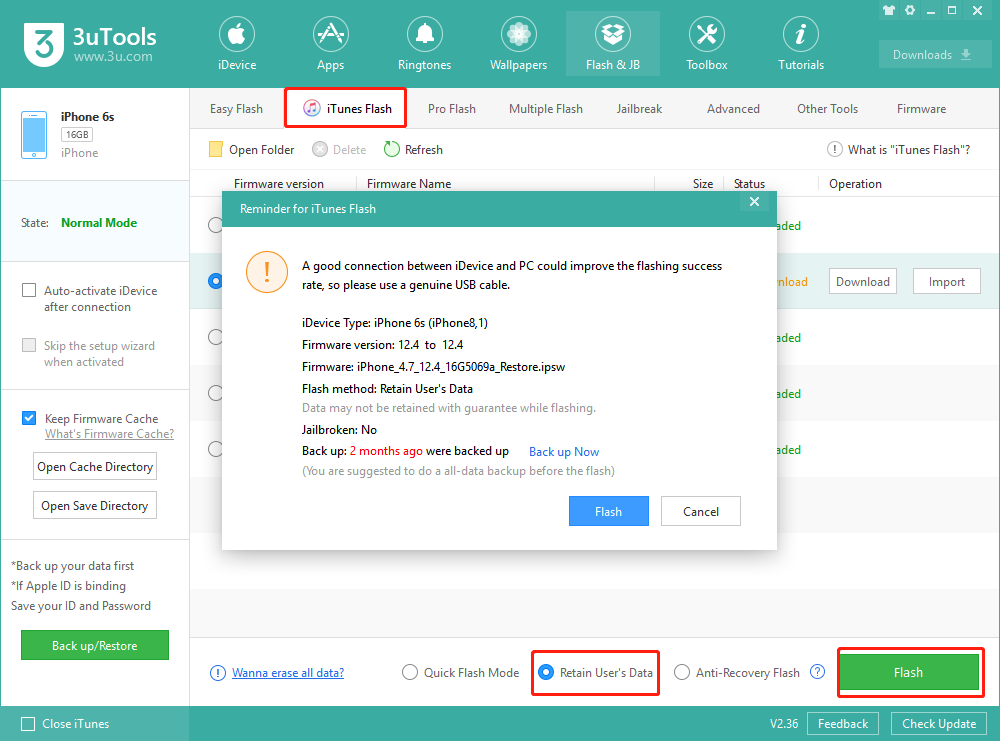Open the Other Tools tab
The height and width of the screenshot is (741, 1000).
(827, 109)
